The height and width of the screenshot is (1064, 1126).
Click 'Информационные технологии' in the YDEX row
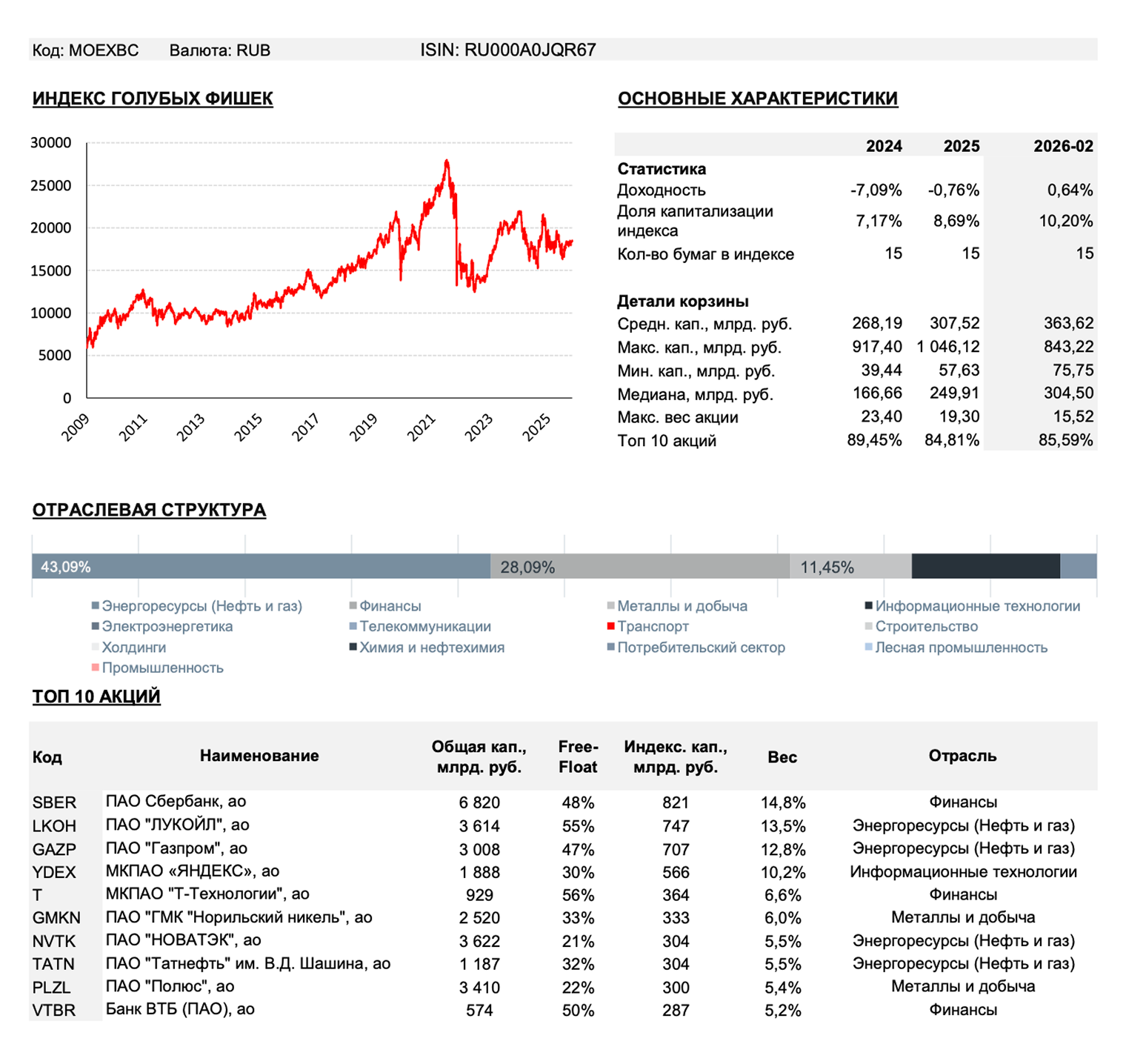[x=963, y=872]
